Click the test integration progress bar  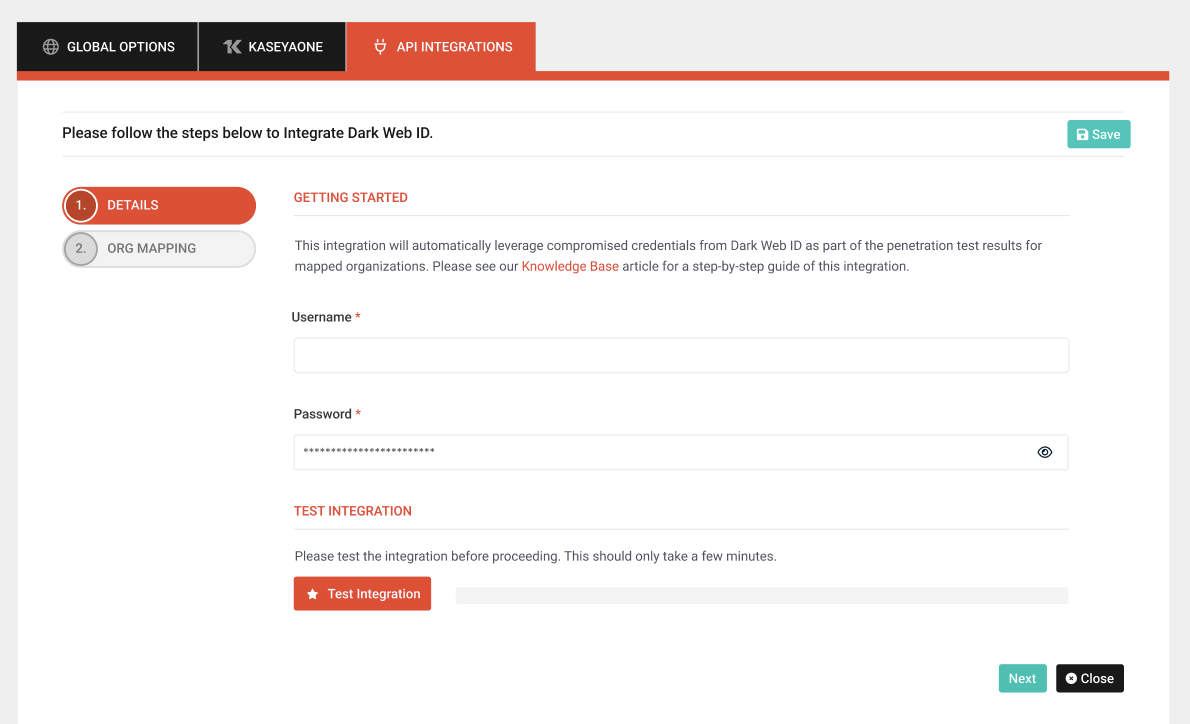[x=761, y=596]
